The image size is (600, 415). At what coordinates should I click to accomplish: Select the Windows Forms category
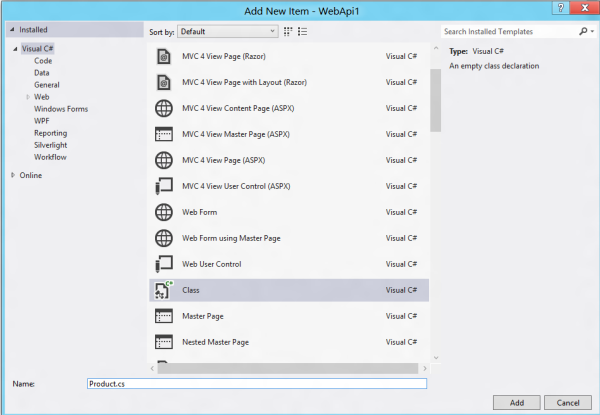pyautogui.click(x=61, y=109)
